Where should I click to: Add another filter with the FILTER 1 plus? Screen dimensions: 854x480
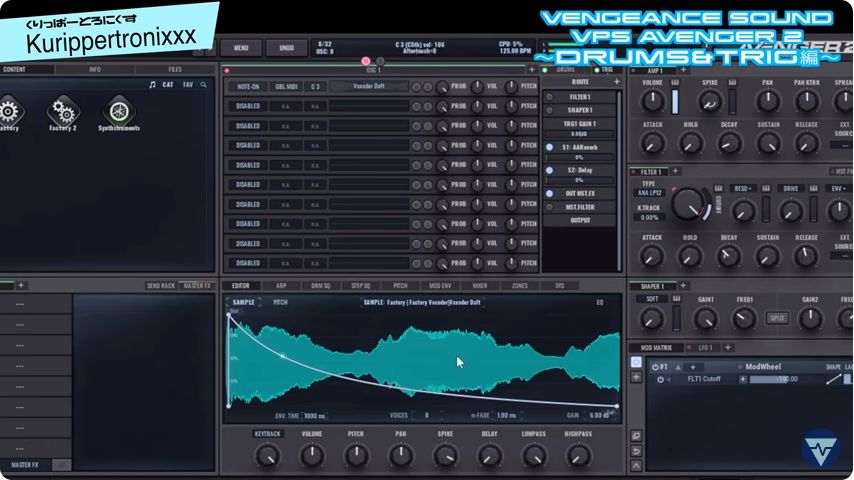tap(675, 171)
